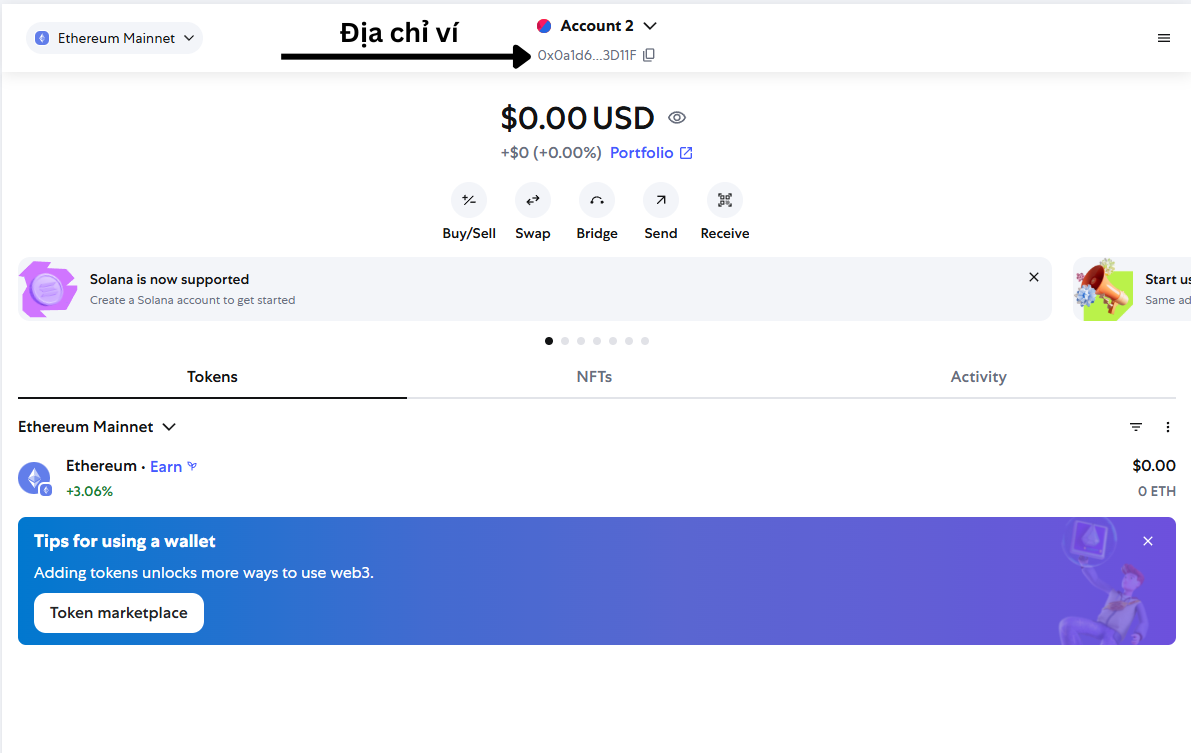This screenshot has height=753, width=1191.
Task: Open the hamburger menu at top right
Action: click(x=1163, y=38)
